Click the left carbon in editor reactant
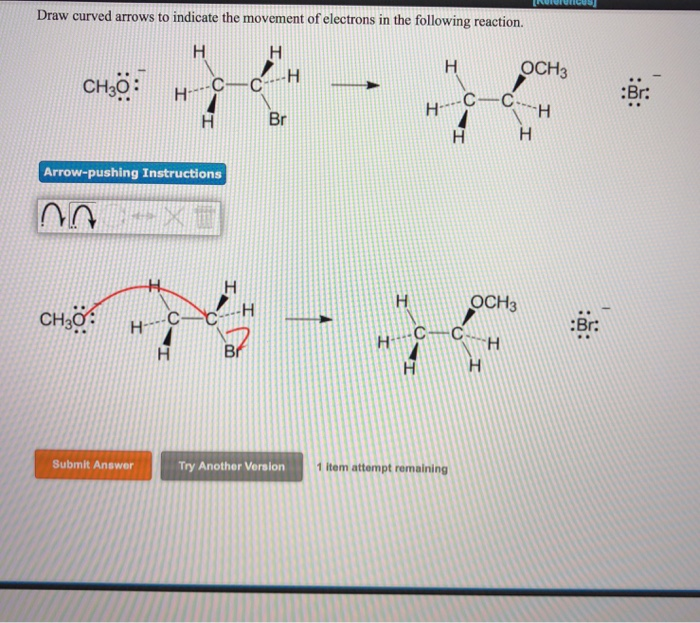The width and height of the screenshot is (700, 623). pyautogui.click(x=173, y=319)
